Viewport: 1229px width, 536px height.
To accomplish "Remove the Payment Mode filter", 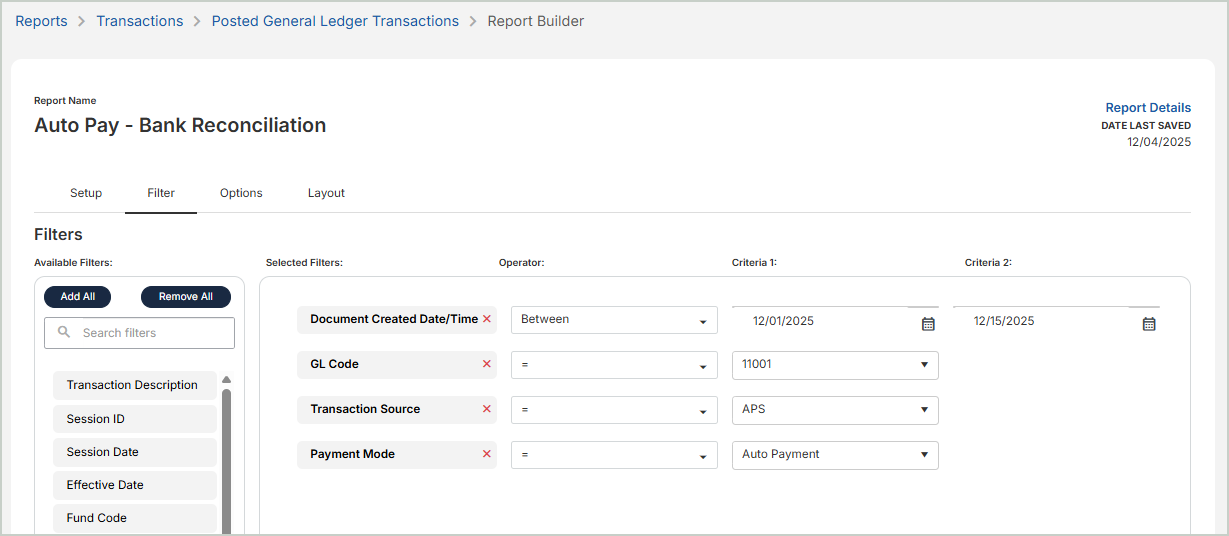I will (x=487, y=454).
